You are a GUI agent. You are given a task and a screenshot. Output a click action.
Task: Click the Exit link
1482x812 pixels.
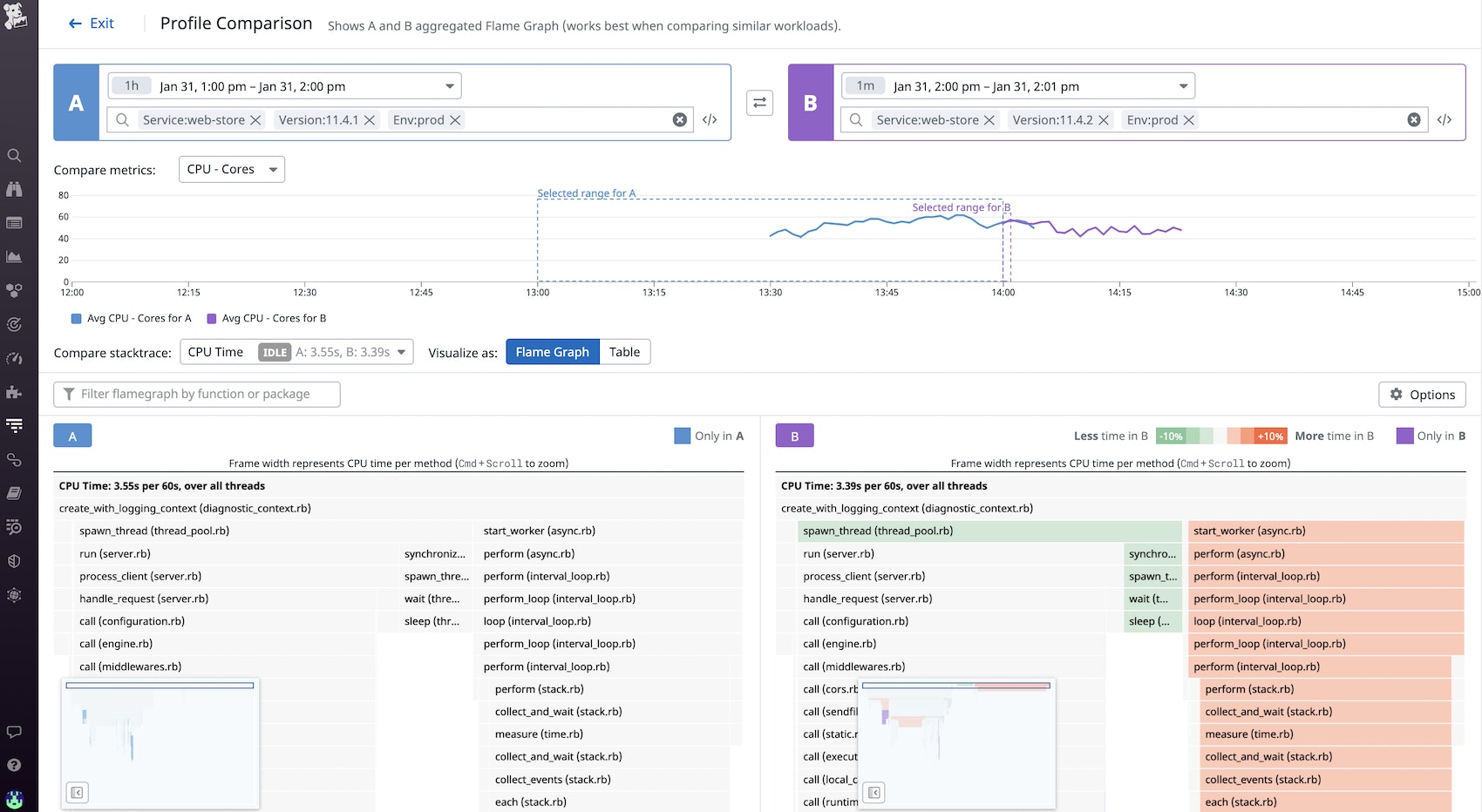click(92, 24)
